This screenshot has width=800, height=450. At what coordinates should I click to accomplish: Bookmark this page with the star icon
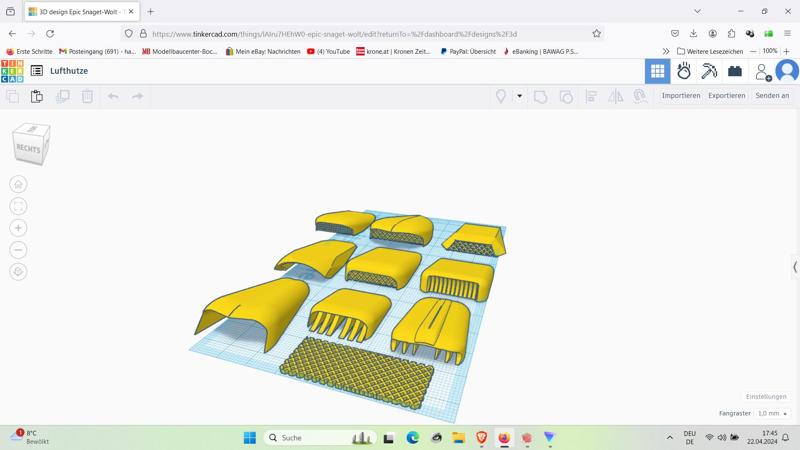pos(596,34)
